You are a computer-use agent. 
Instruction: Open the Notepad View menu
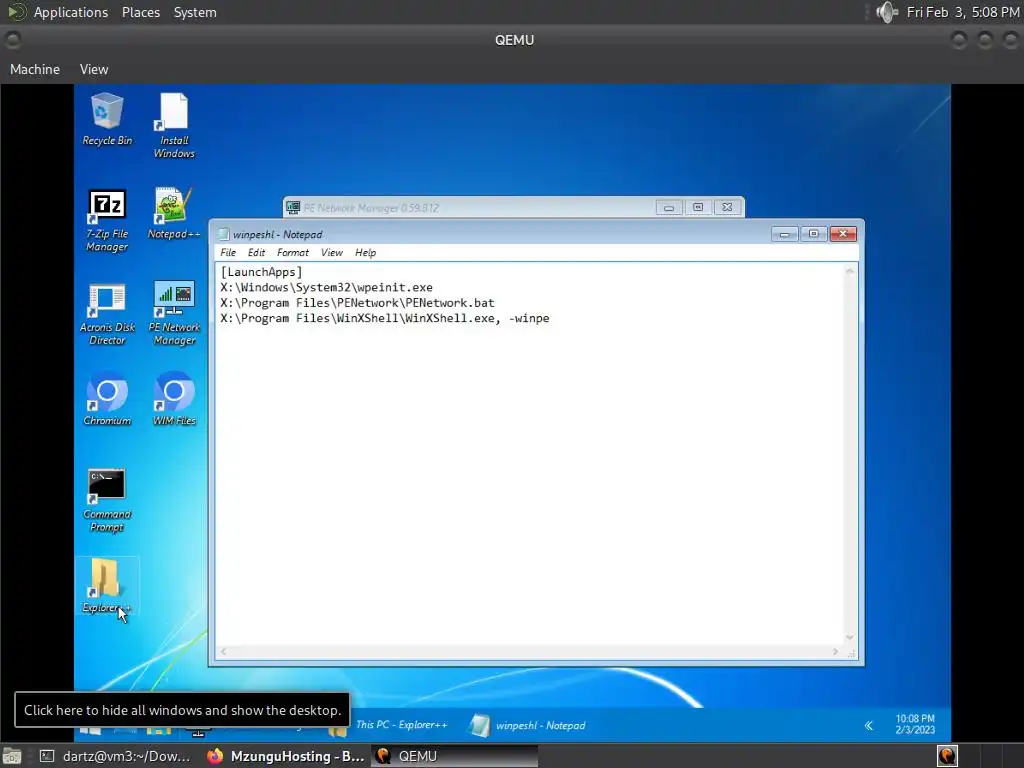coord(332,253)
